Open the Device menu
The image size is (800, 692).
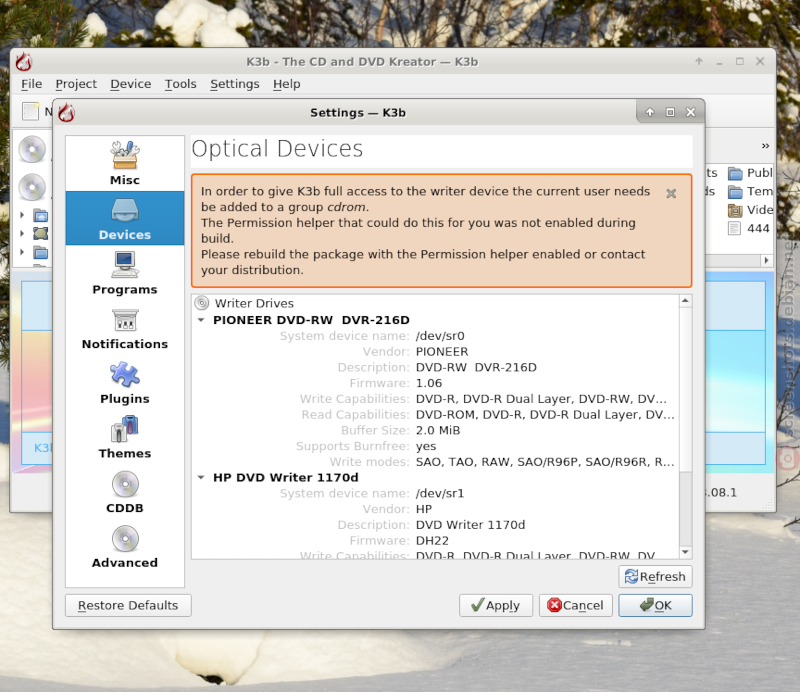click(x=131, y=84)
